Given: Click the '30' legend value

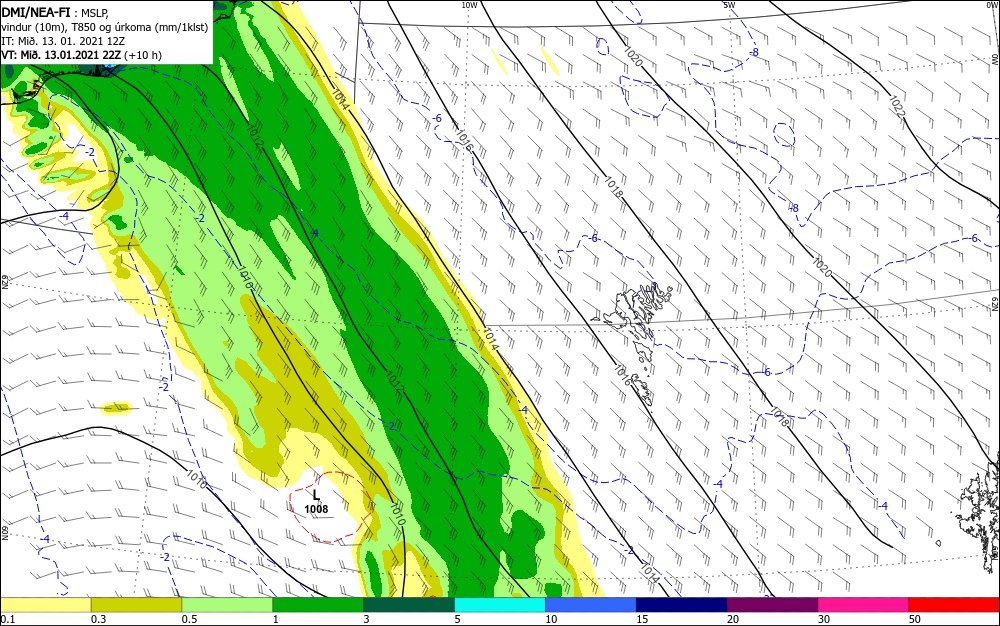Looking at the screenshot, I should click(824, 619).
